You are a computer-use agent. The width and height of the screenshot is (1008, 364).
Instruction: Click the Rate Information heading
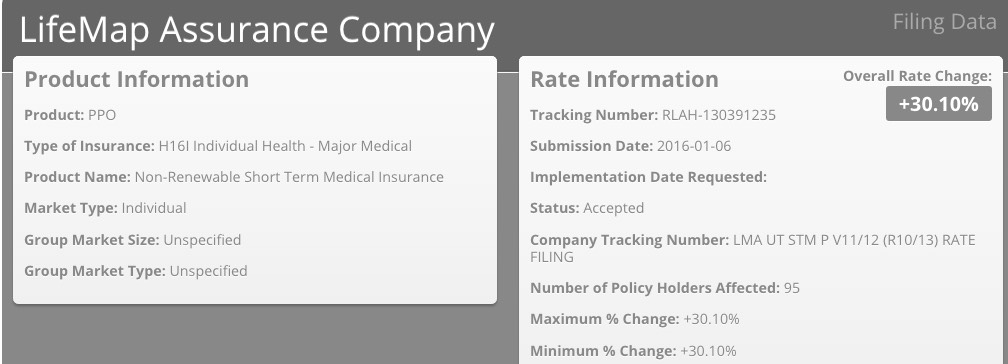(x=624, y=79)
